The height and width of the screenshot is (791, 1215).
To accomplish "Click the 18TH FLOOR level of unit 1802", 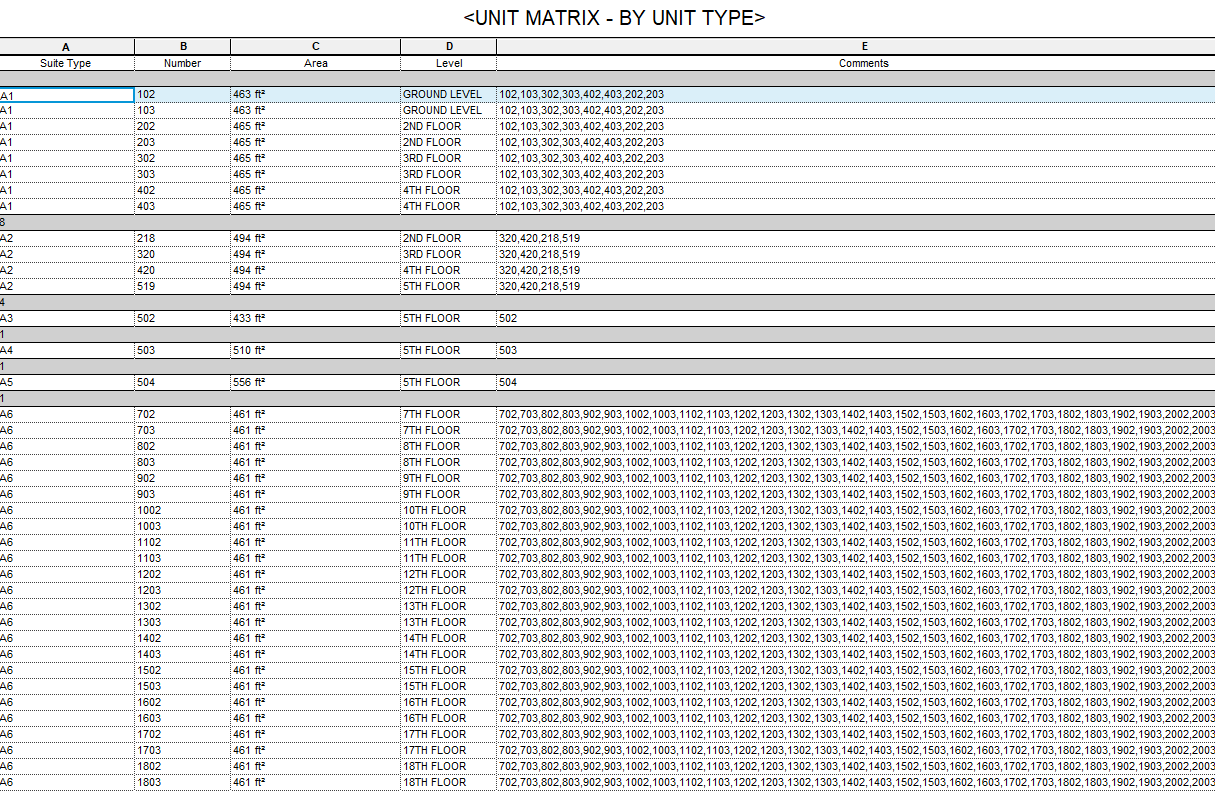I will tap(449, 766).
